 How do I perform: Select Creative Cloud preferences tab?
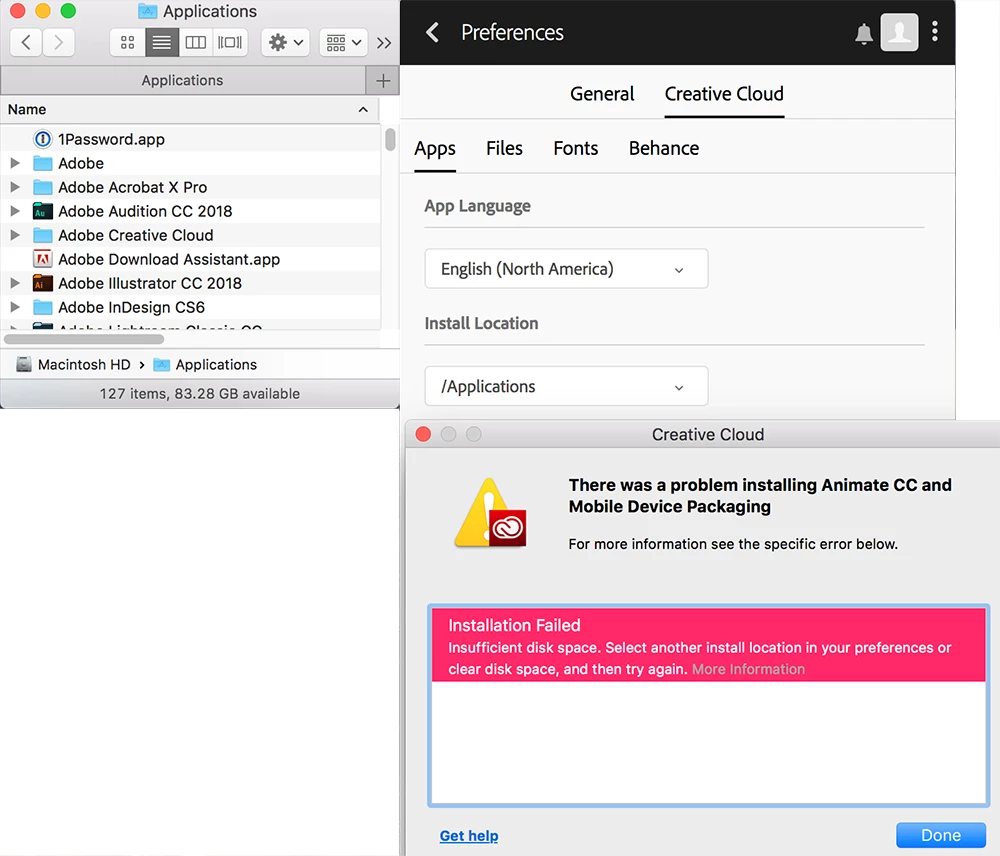pos(724,94)
